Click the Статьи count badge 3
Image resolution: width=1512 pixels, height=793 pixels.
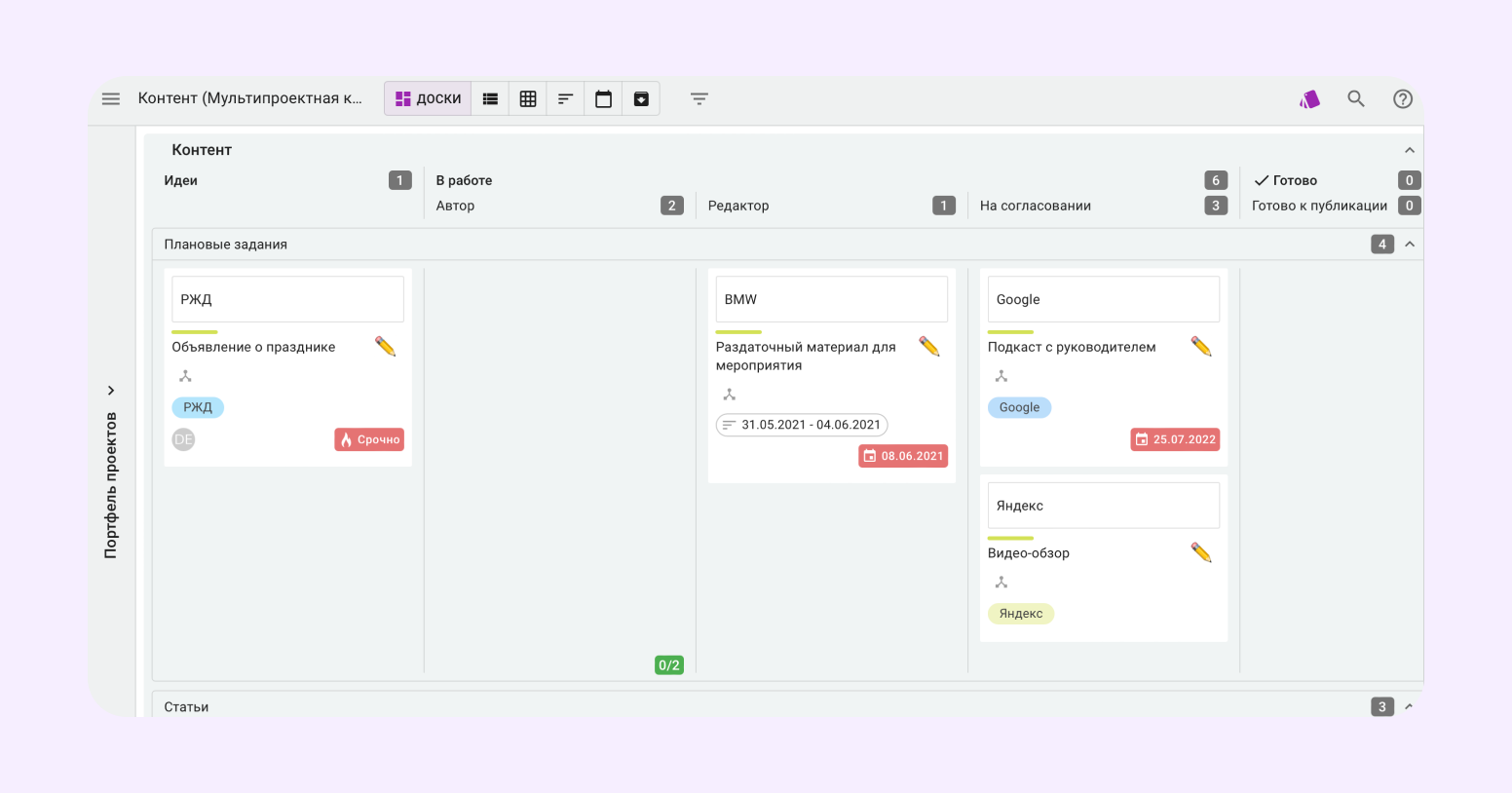[x=1382, y=707]
